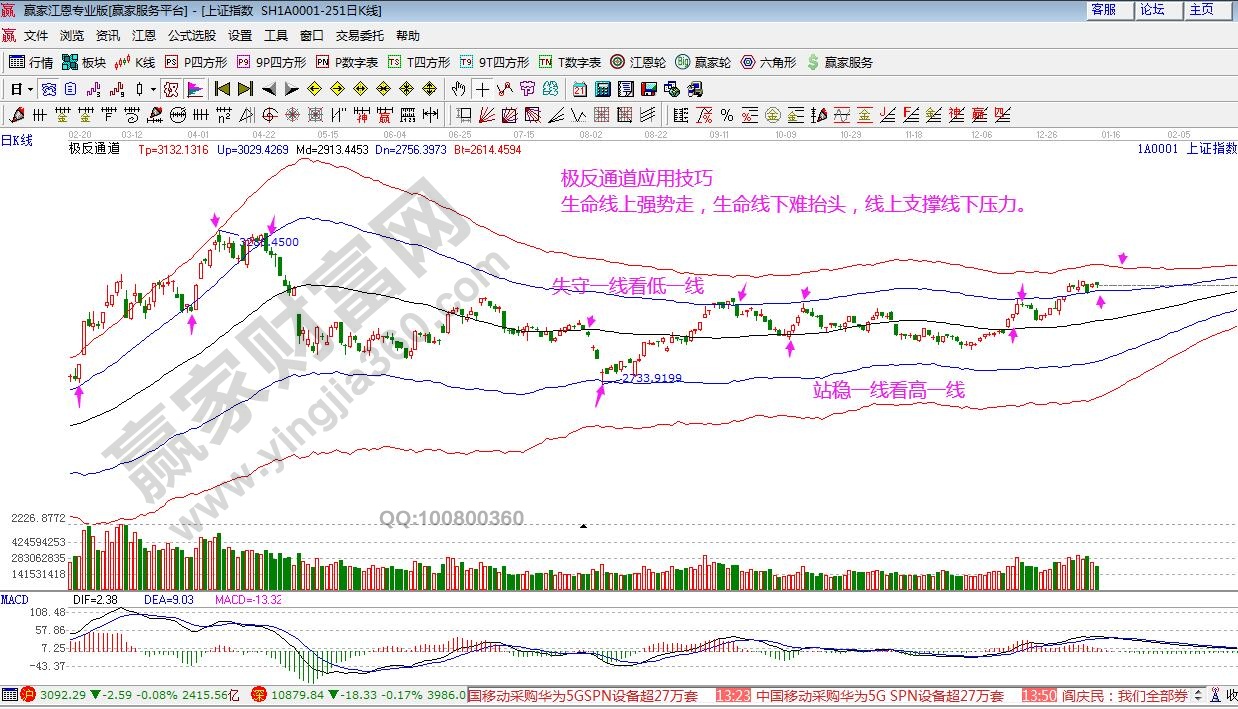The width and height of the screenshot is (1238, 709).
Task: Toggle the flag marker toolbar button
Action: [x=194, y=89]
